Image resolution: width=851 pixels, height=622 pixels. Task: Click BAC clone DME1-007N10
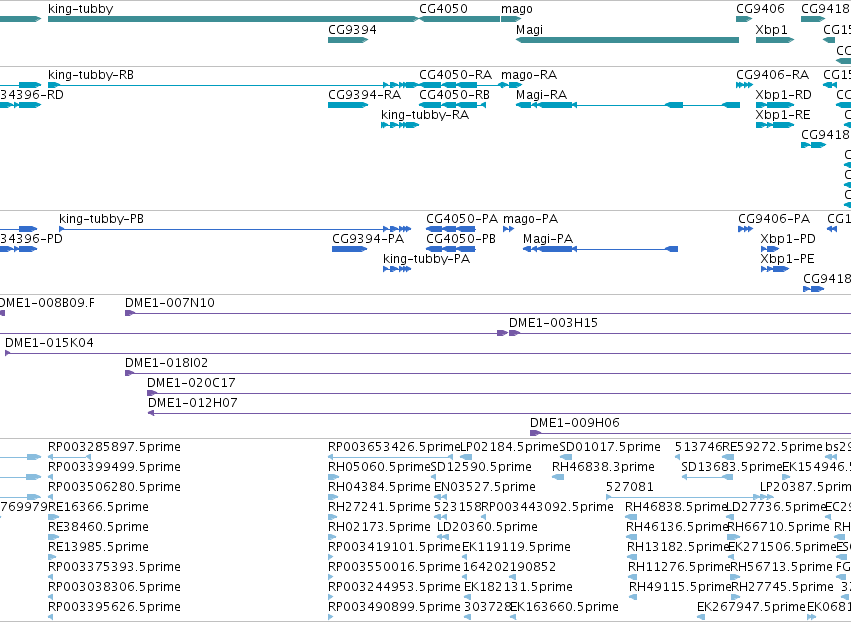[488, 313]
